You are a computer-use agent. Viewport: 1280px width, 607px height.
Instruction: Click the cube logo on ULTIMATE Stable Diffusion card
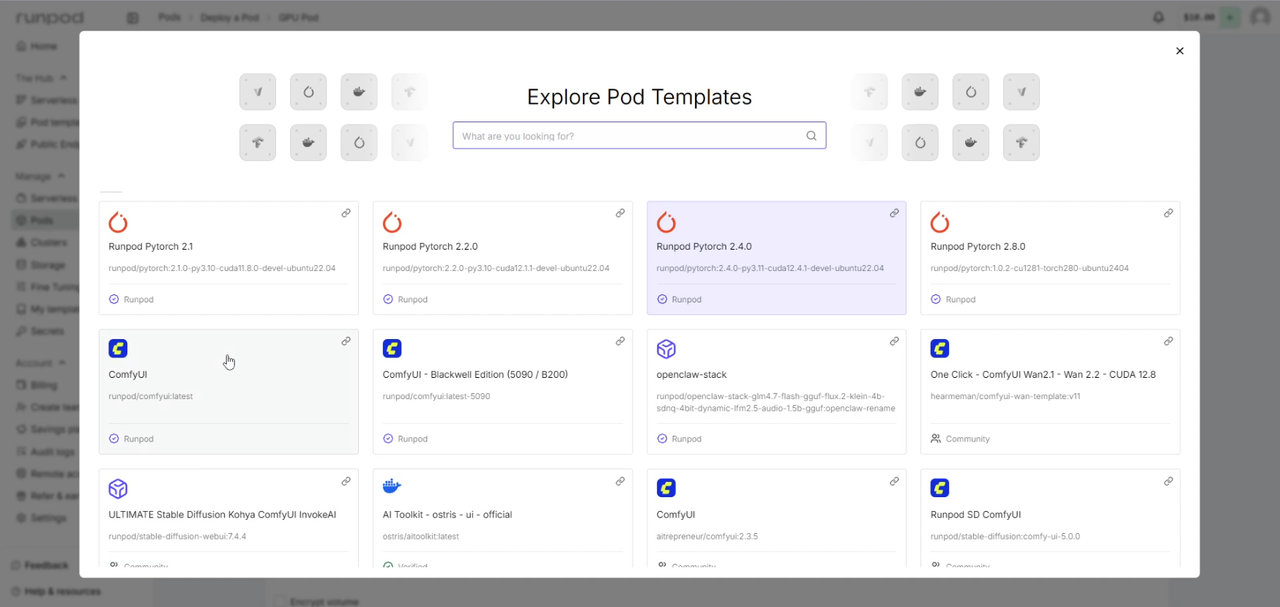pyautogui.click(x=118, y=489)
